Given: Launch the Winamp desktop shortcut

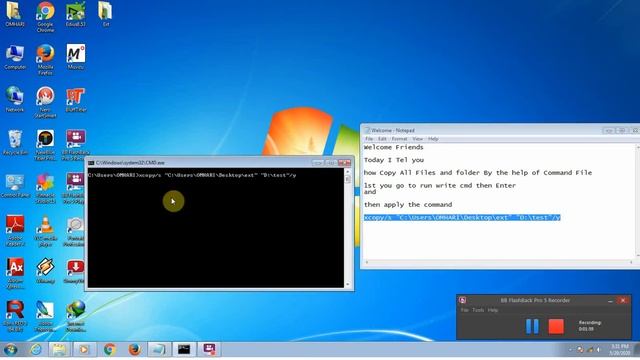Looking at the screenshot, I should click(x=45, y=270).
